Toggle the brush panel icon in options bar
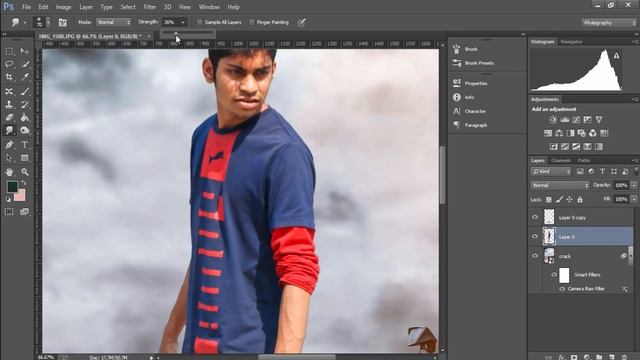 62,22
